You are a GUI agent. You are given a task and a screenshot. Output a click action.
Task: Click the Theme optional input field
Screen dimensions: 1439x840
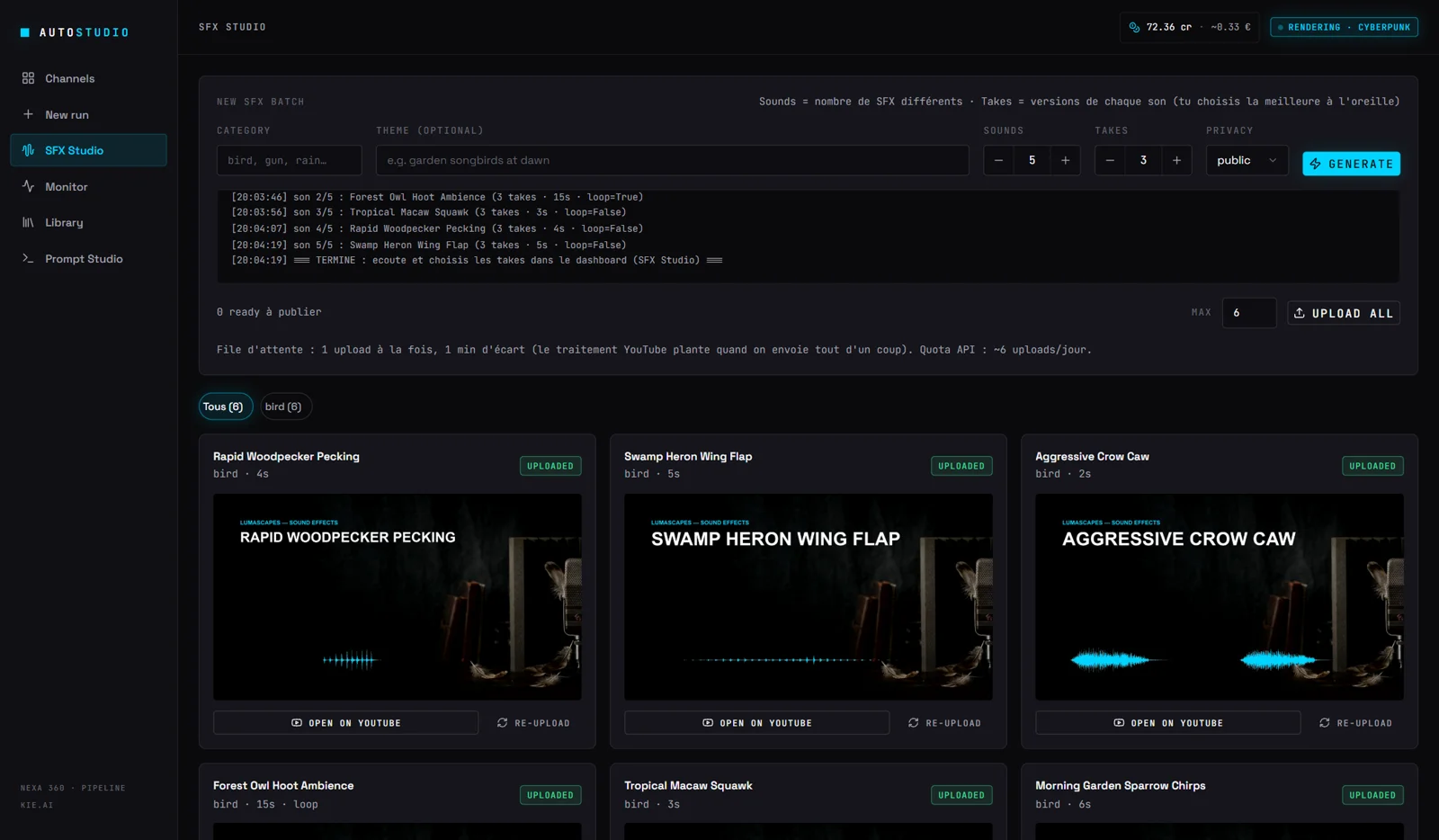click(672, 160)
